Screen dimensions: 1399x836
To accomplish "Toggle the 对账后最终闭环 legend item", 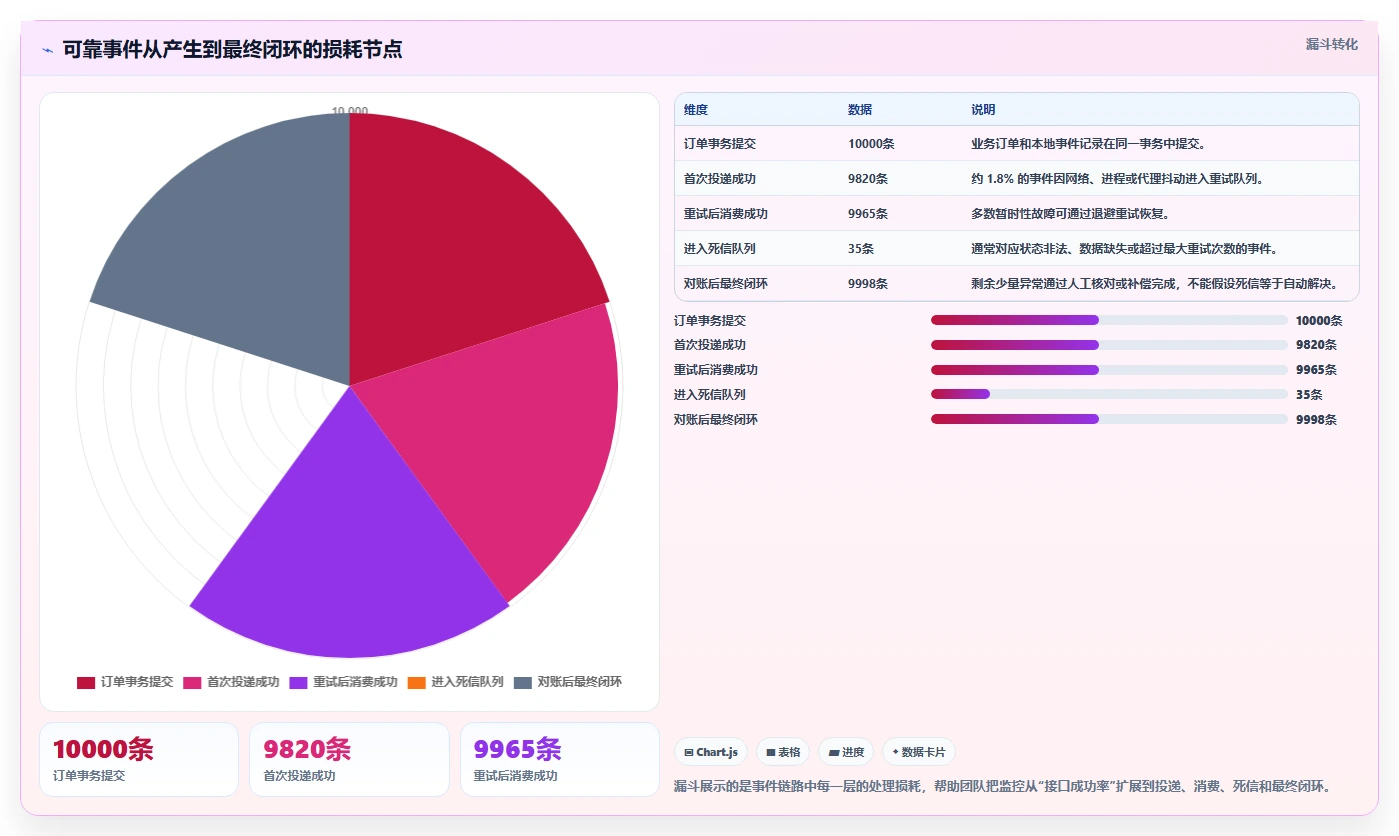I will click(x=568, y=682).
